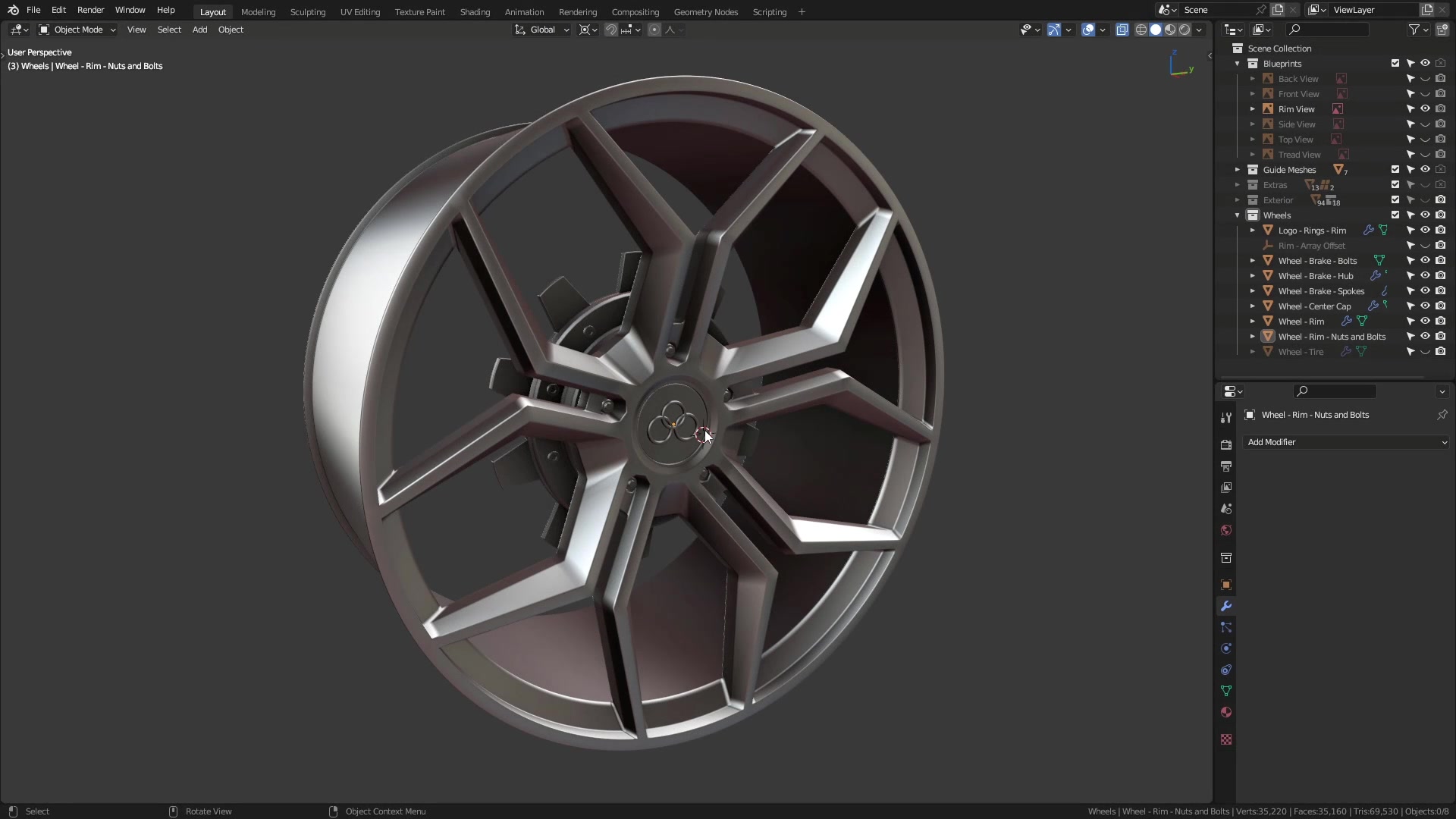This screenshot has width=1456, height=819.
Task: Select material preview viewport shading
Action: click(x=1170, y=30)
